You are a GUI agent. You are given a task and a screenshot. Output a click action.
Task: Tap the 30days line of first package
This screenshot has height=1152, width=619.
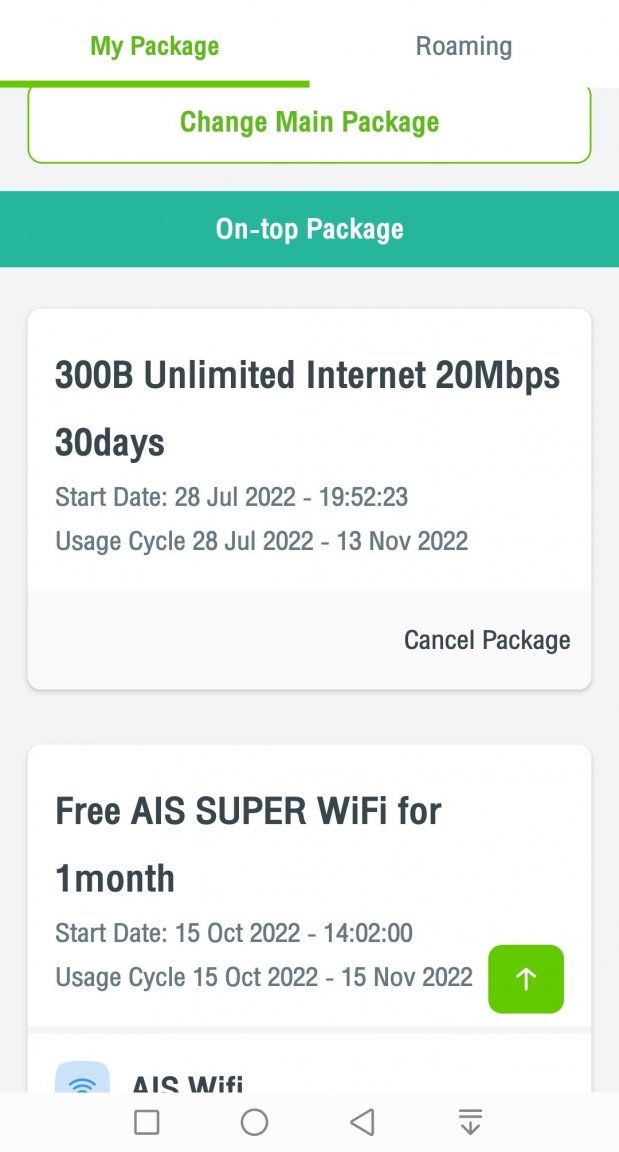[x=109, y=444]
